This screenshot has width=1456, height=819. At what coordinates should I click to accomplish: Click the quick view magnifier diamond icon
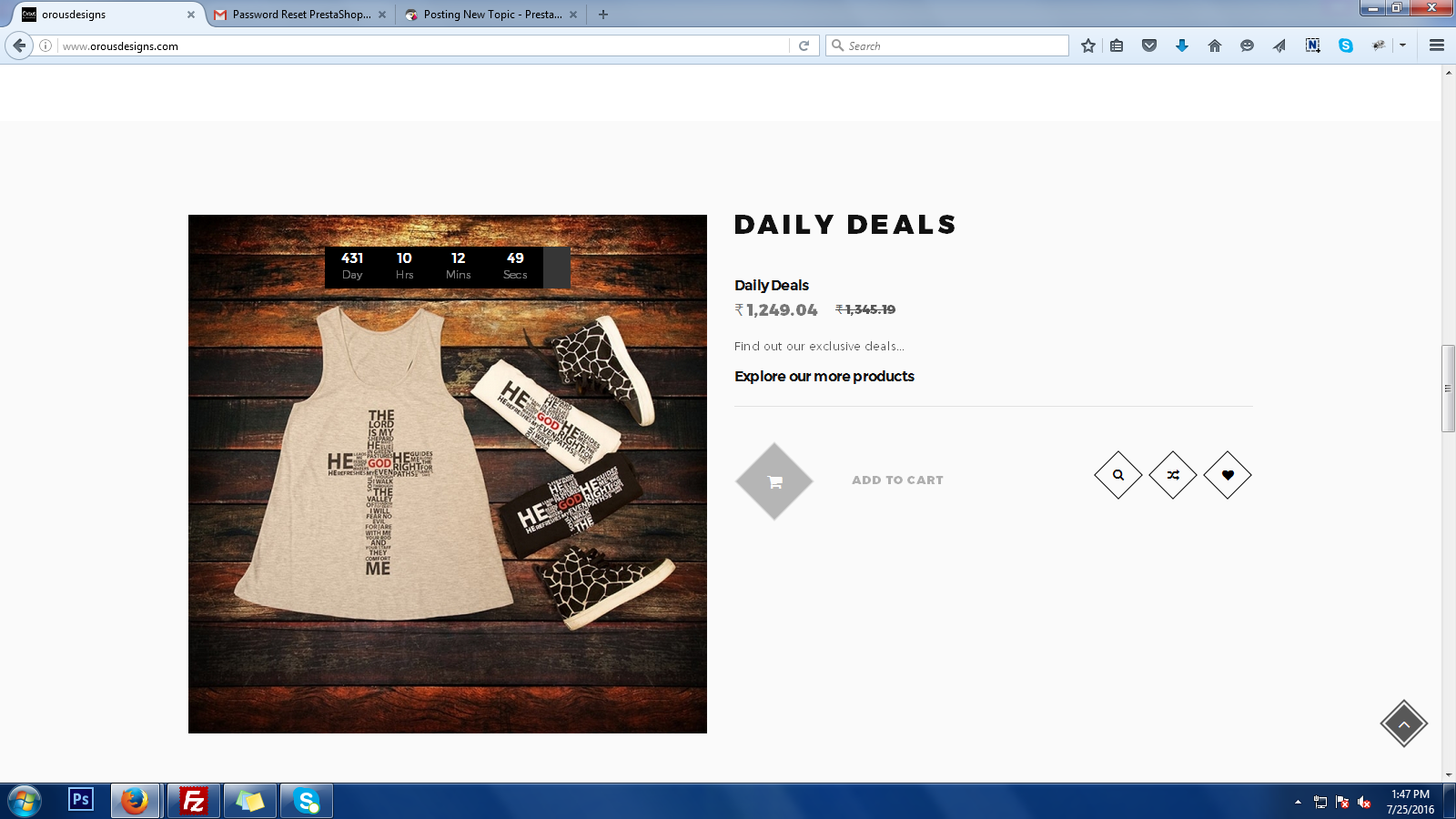coord(1118,475)
